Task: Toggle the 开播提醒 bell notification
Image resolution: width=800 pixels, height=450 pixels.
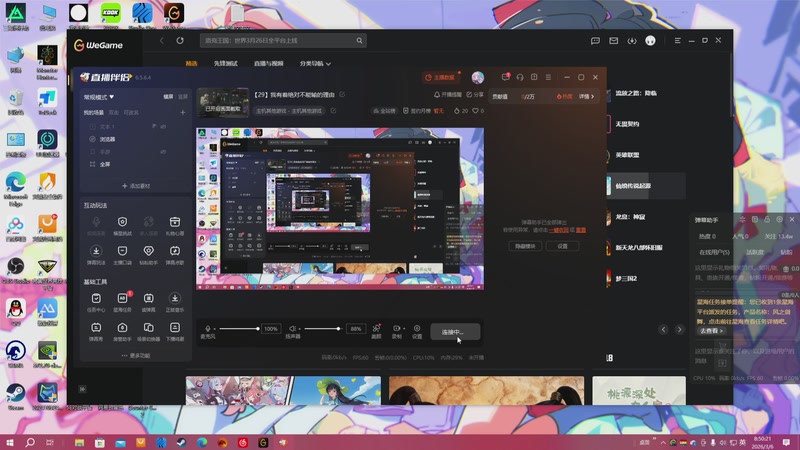Action: (448, 94)
